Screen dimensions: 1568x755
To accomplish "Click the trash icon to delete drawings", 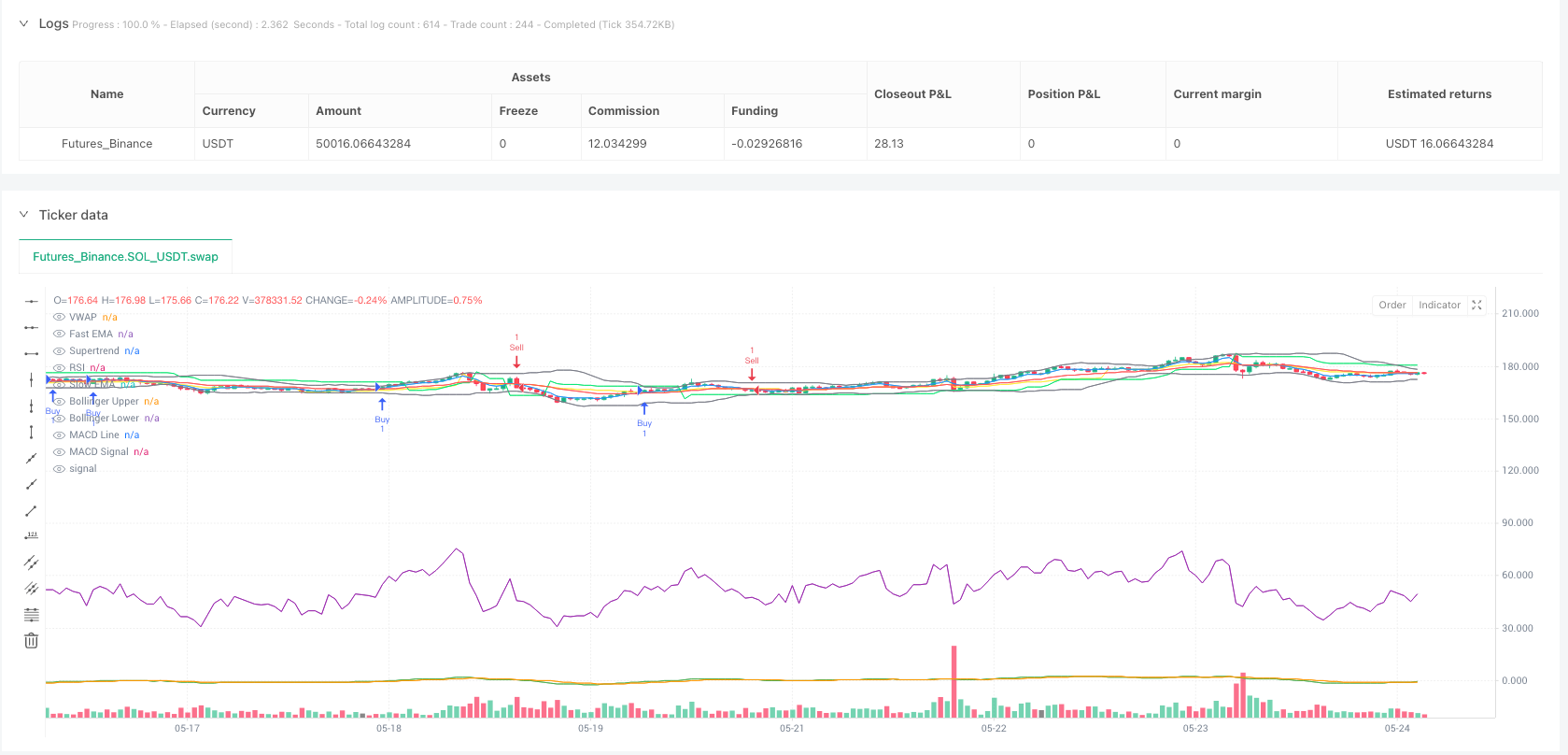I will tap(31, 641).
